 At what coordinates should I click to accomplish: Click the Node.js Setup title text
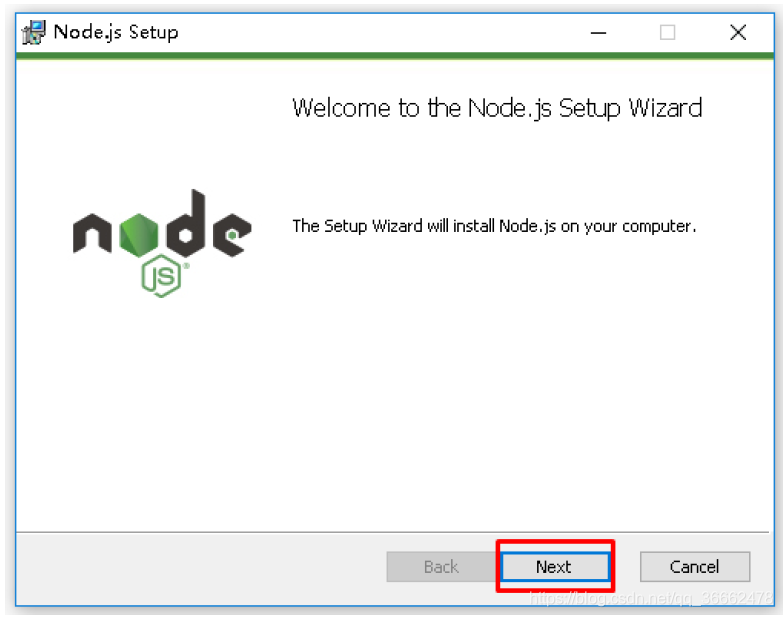[x=116, y=32]
